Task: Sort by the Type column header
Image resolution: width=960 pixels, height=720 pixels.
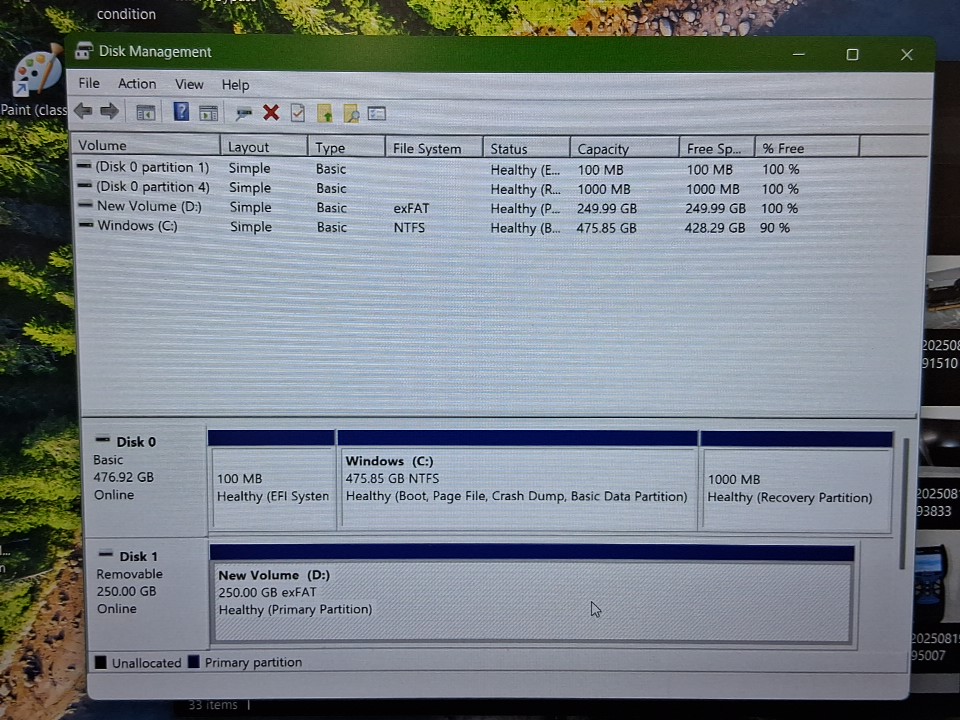Action: 347,148
